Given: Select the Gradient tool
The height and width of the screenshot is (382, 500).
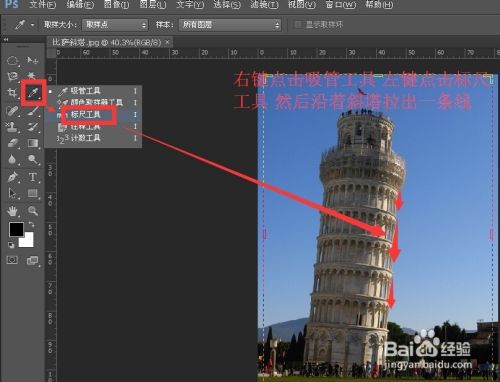Looking at the screenshot, I should coord(32,143).
